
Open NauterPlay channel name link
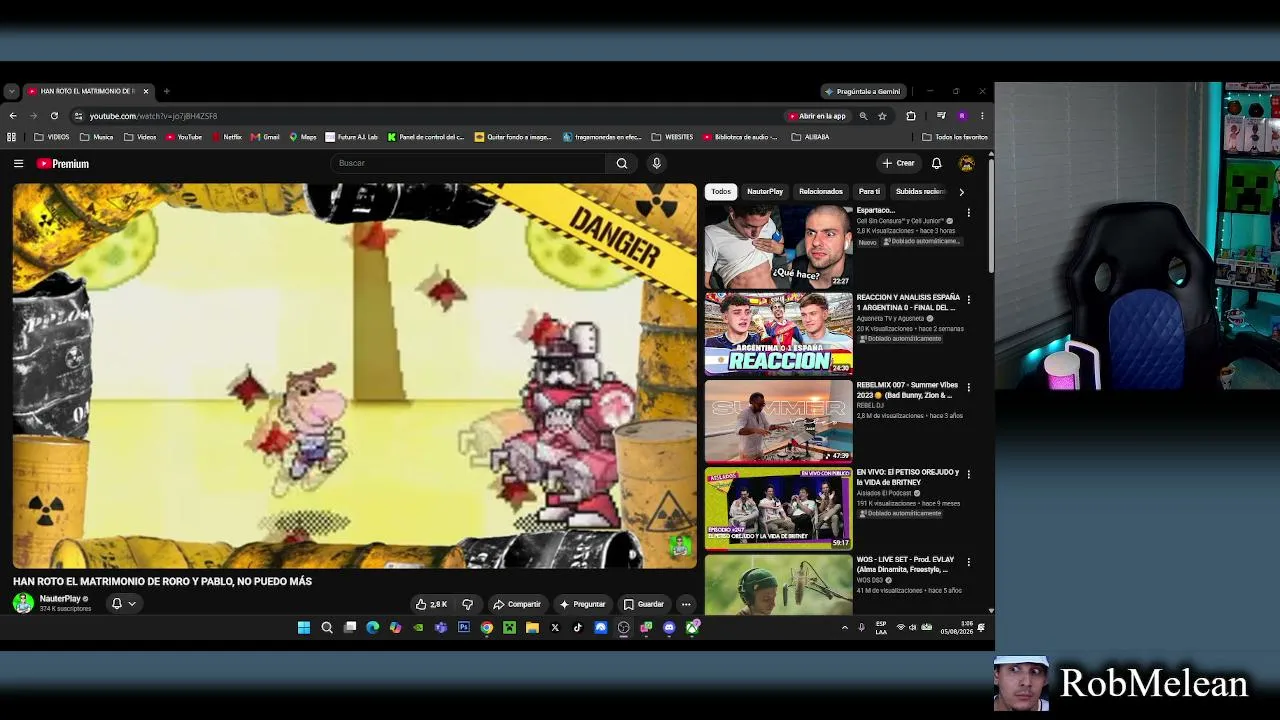60,599
